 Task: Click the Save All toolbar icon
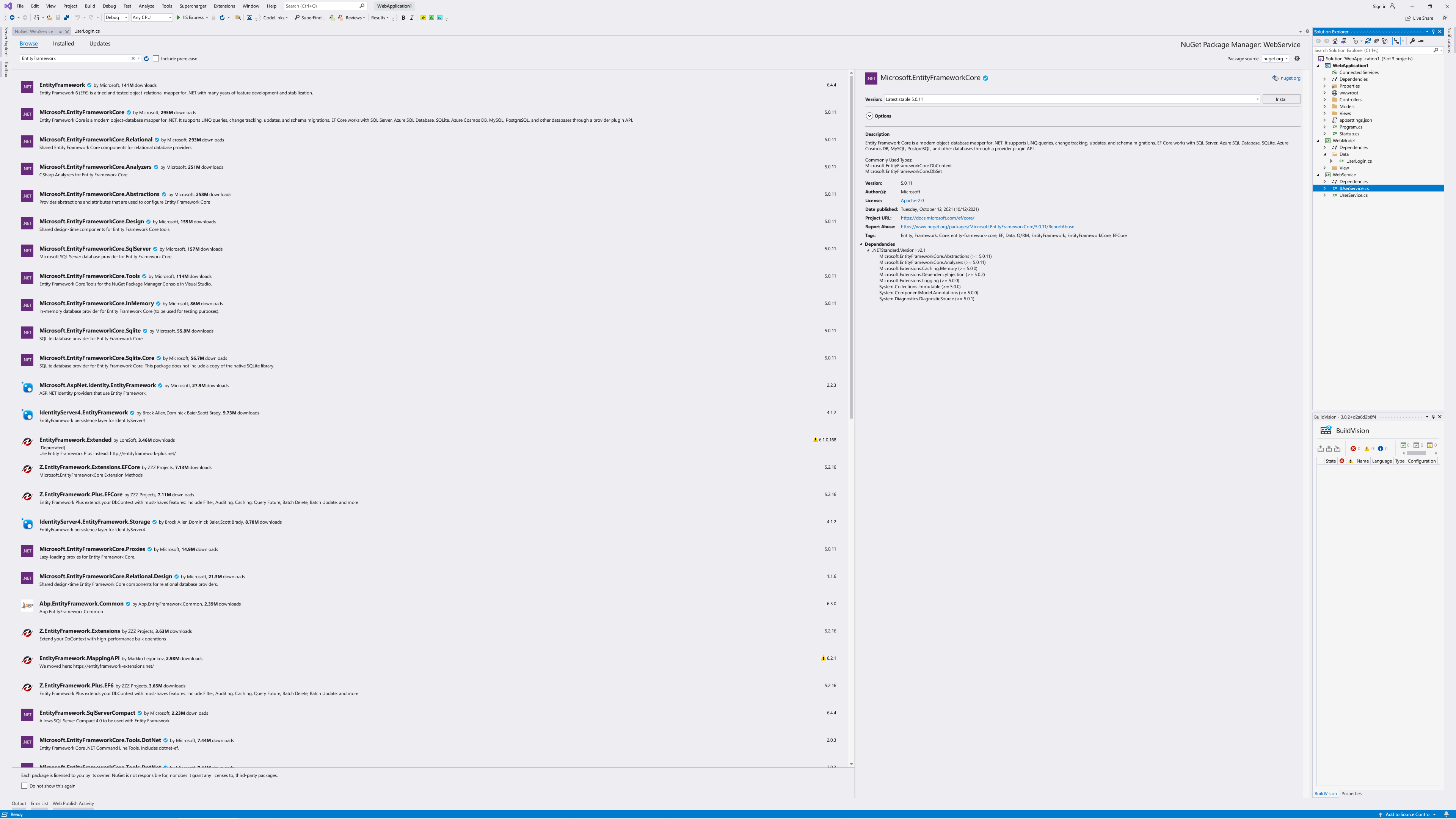pos(66,17)
